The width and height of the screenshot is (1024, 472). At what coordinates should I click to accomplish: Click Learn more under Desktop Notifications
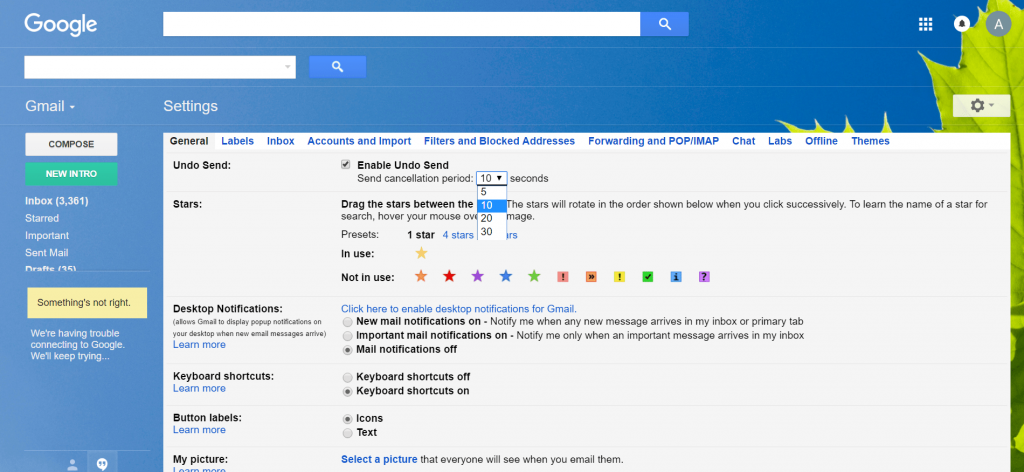[199, 345]
